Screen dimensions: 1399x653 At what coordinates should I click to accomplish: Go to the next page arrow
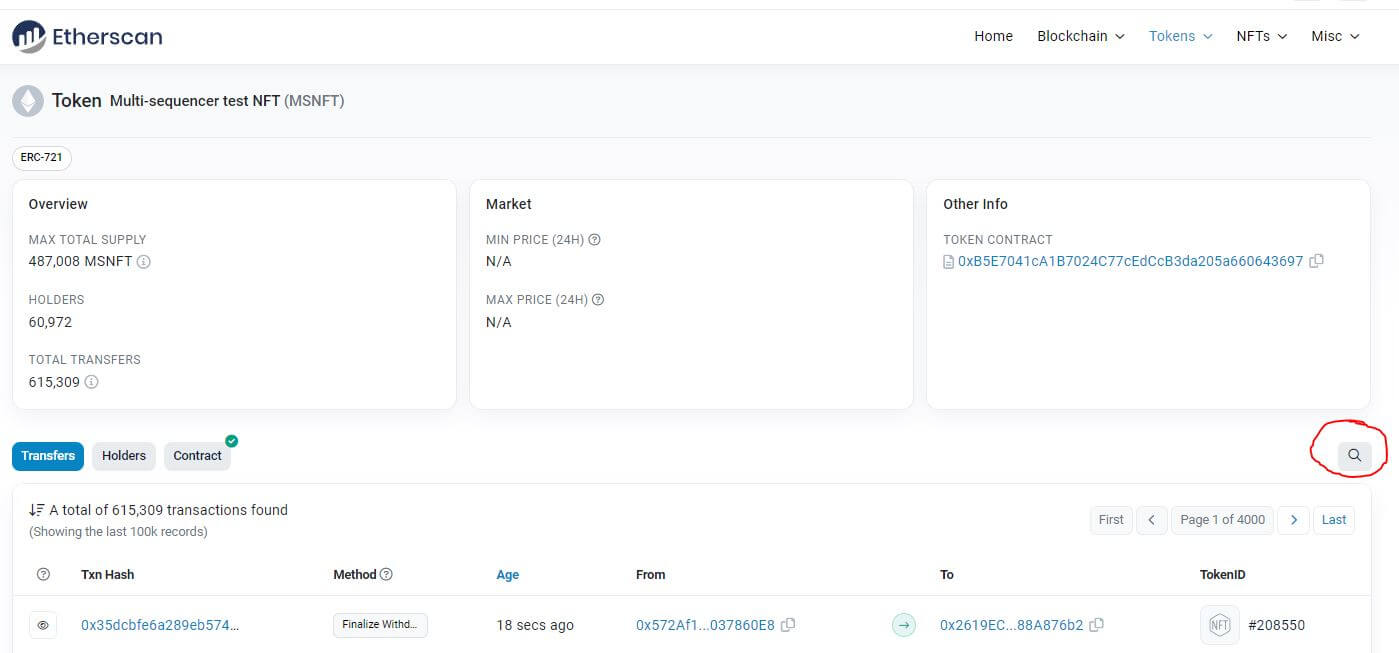coord(1294,520)
